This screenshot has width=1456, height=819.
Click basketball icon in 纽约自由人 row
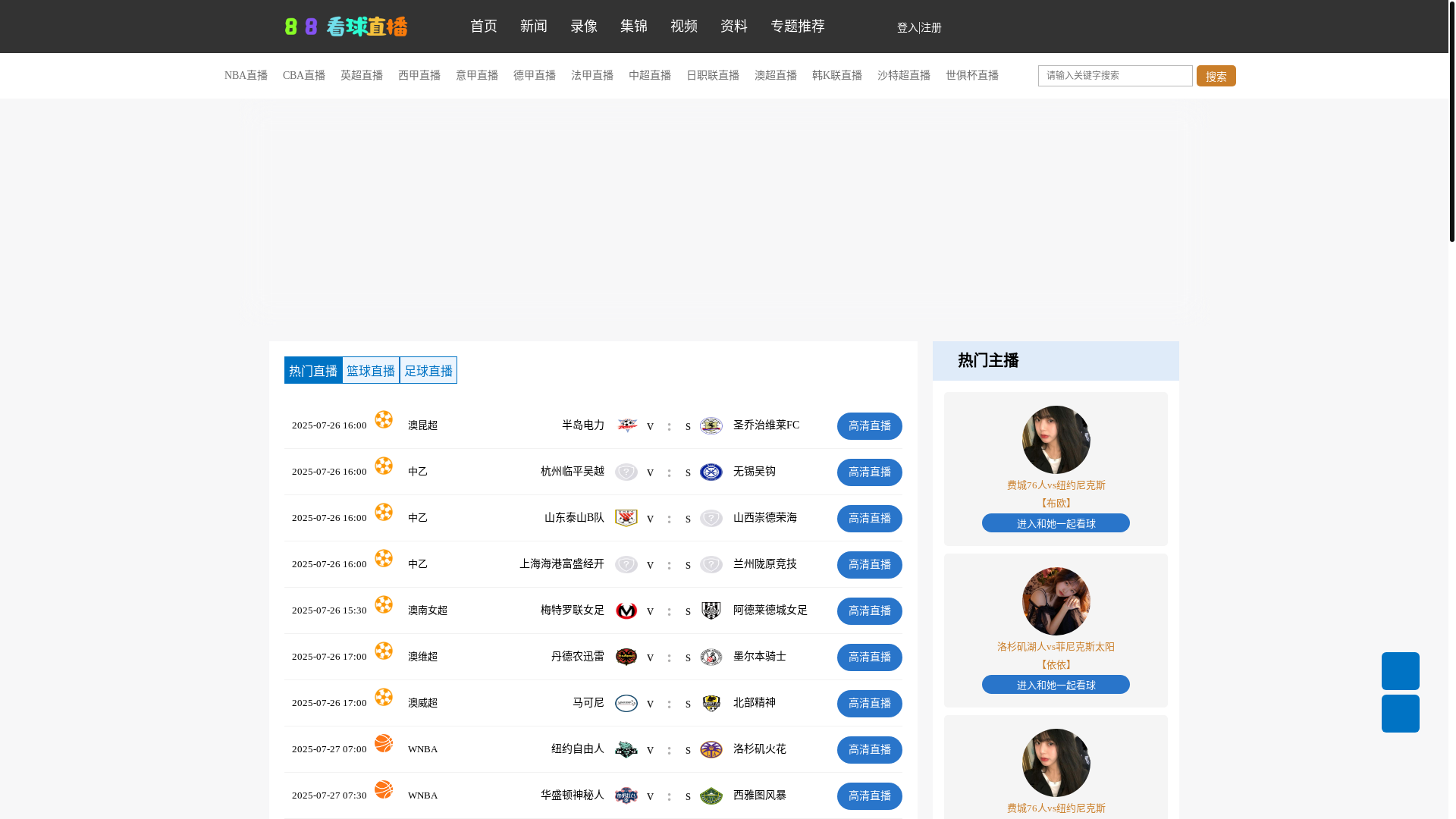pyautogui.click(x=384, y=743)
